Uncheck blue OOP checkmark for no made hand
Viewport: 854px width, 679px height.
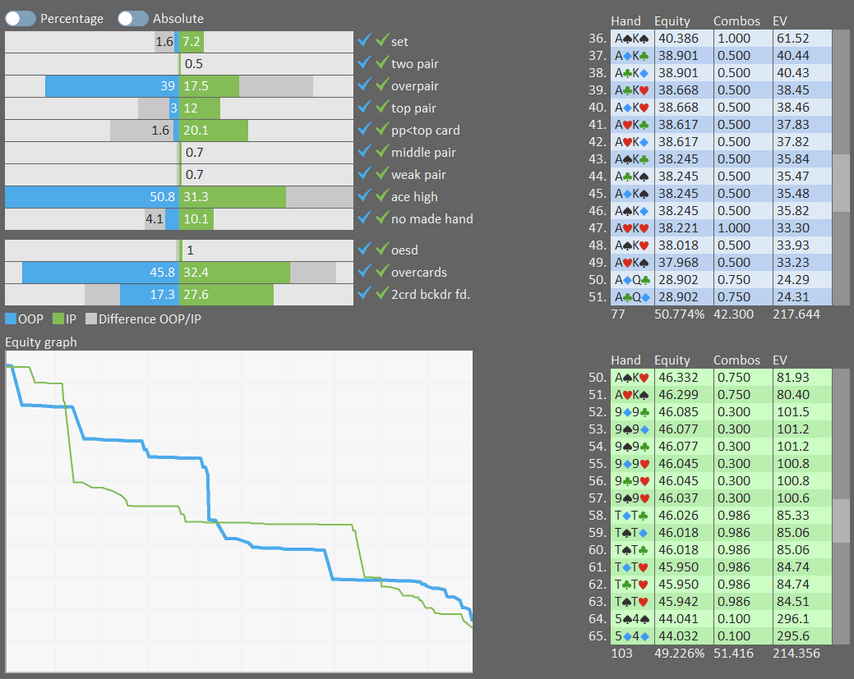coord(364,218)
